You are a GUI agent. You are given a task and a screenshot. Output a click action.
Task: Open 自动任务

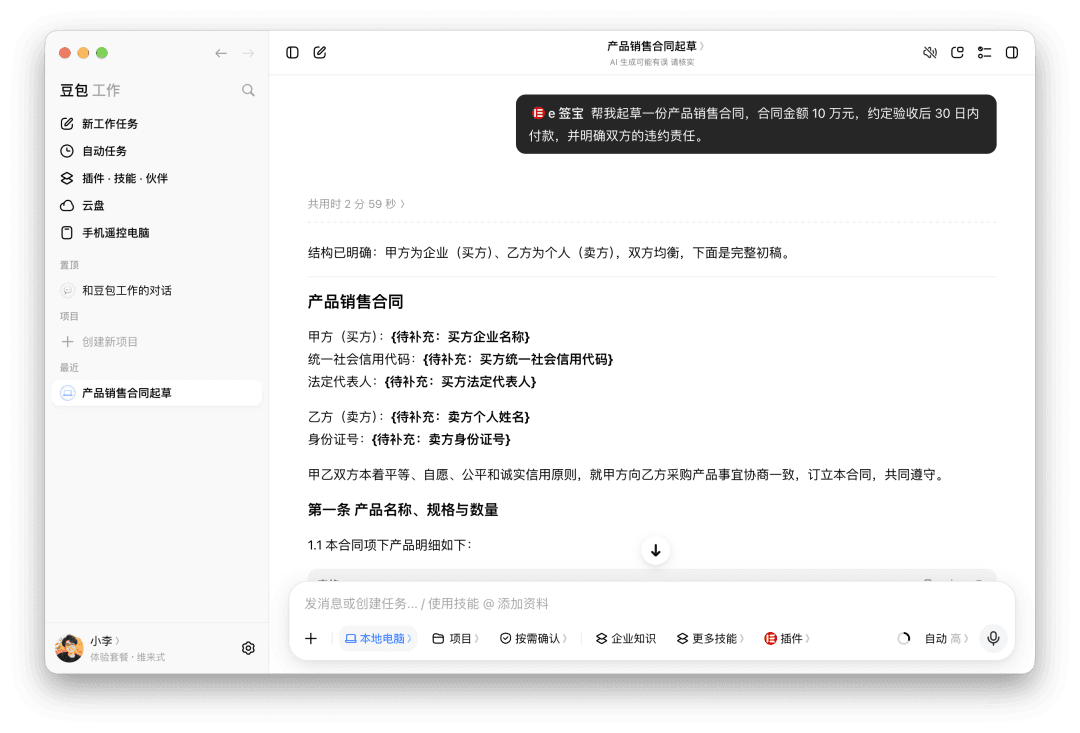click(x=157, y=151)
